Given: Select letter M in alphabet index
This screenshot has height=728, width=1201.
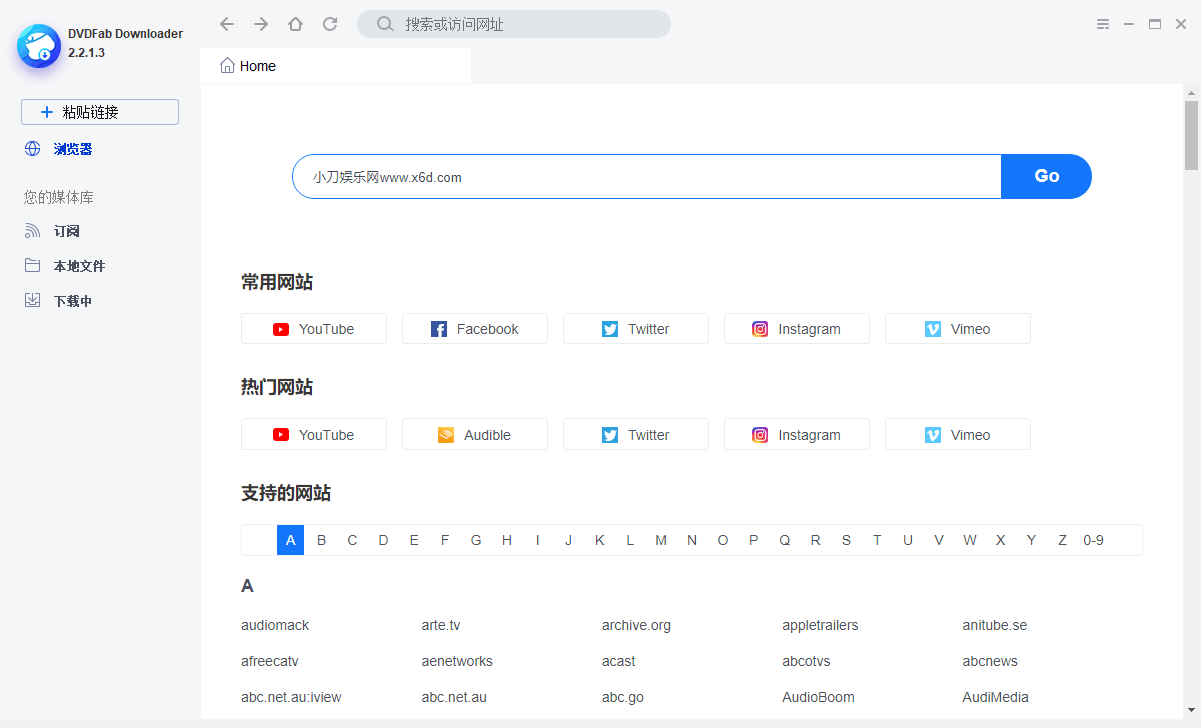Looking at the screenshot, I should pos(661,540).
